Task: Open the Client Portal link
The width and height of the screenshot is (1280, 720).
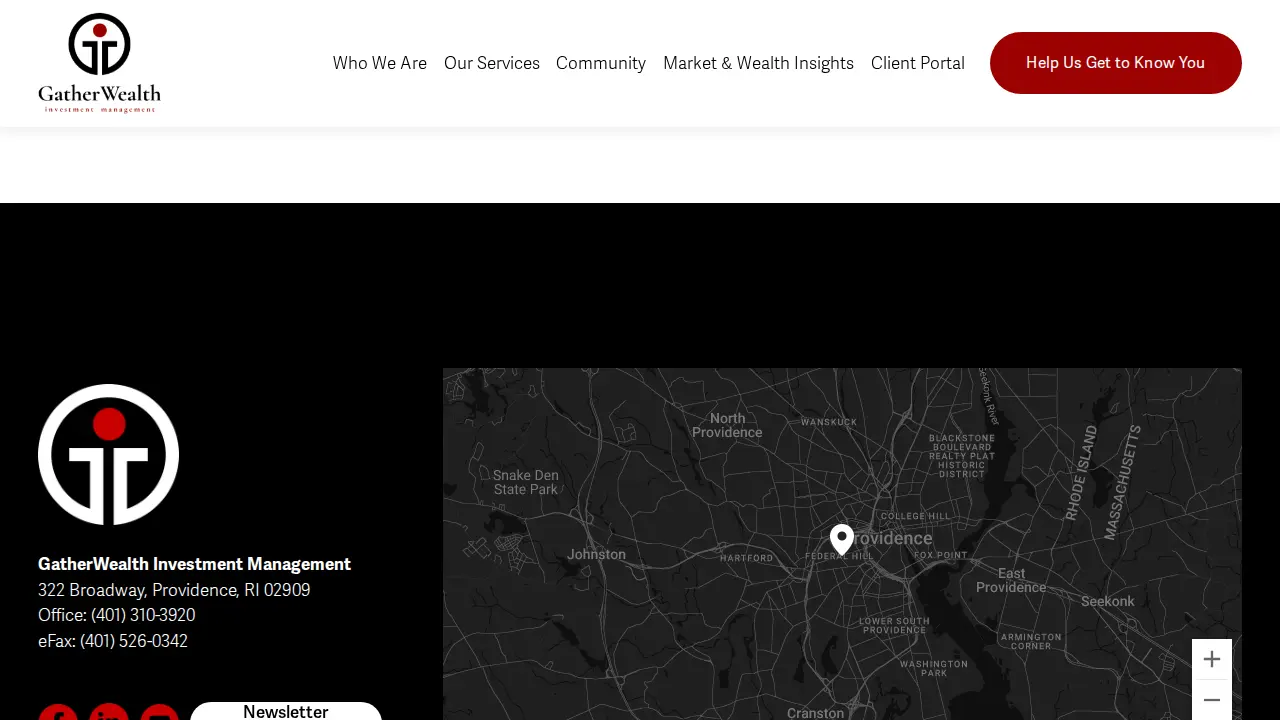Action: pos(918,63)
